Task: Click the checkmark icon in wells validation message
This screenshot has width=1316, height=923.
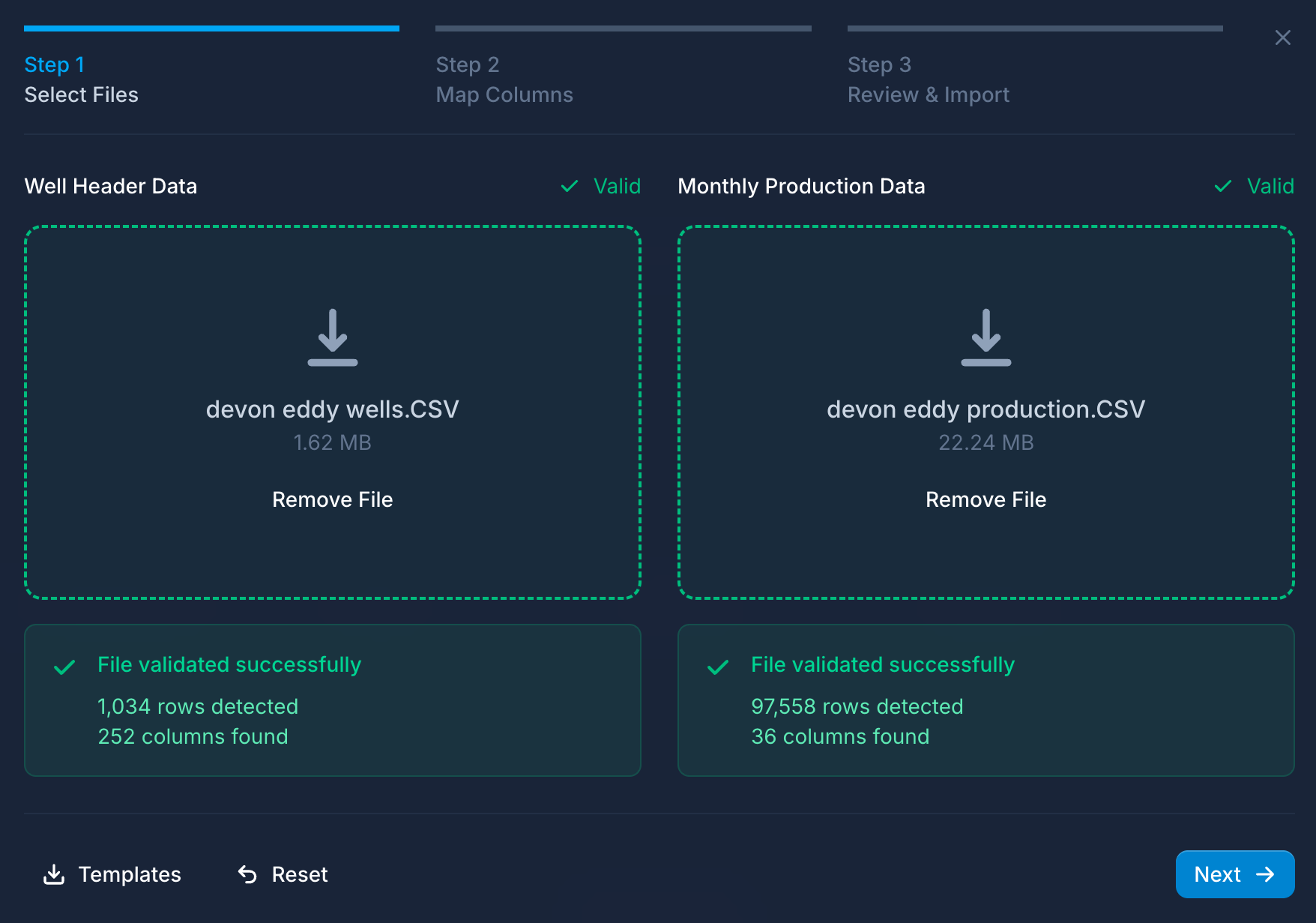Action: [64, 667]
